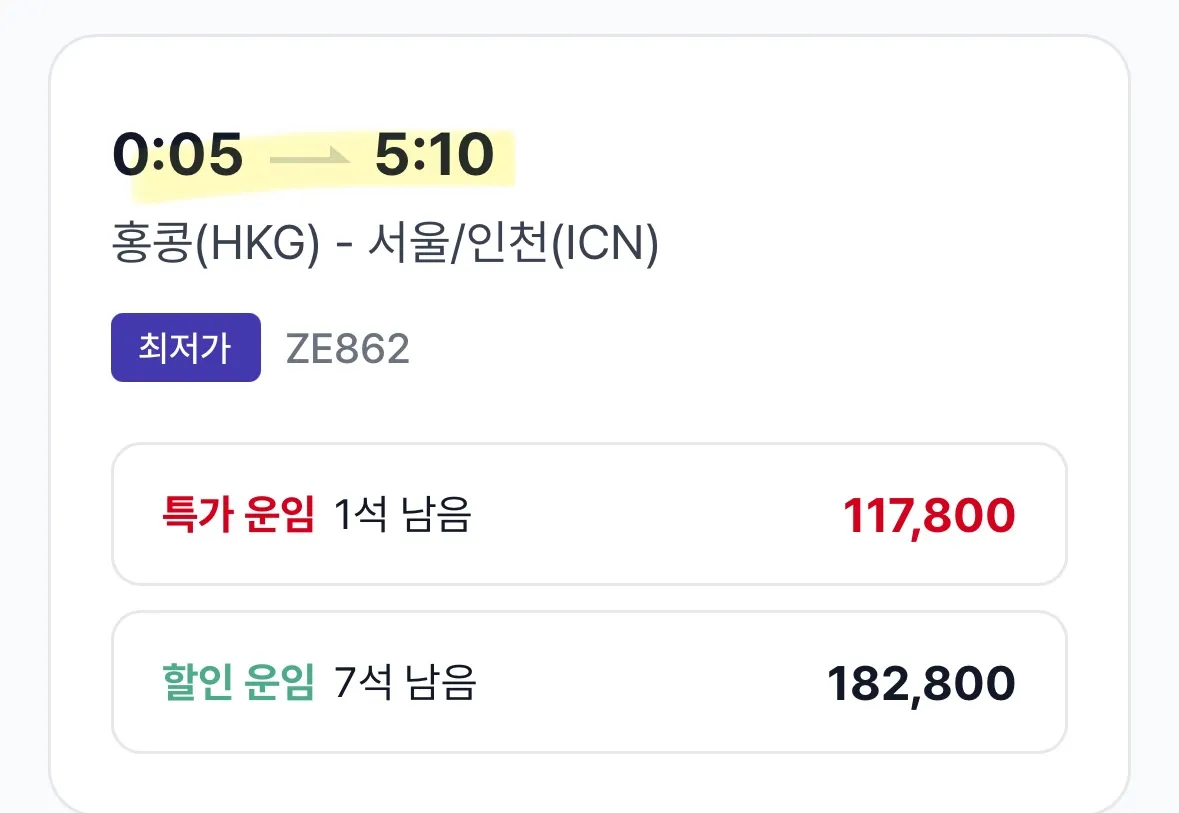Click the departure time 0:05

[x=178, y=156]
